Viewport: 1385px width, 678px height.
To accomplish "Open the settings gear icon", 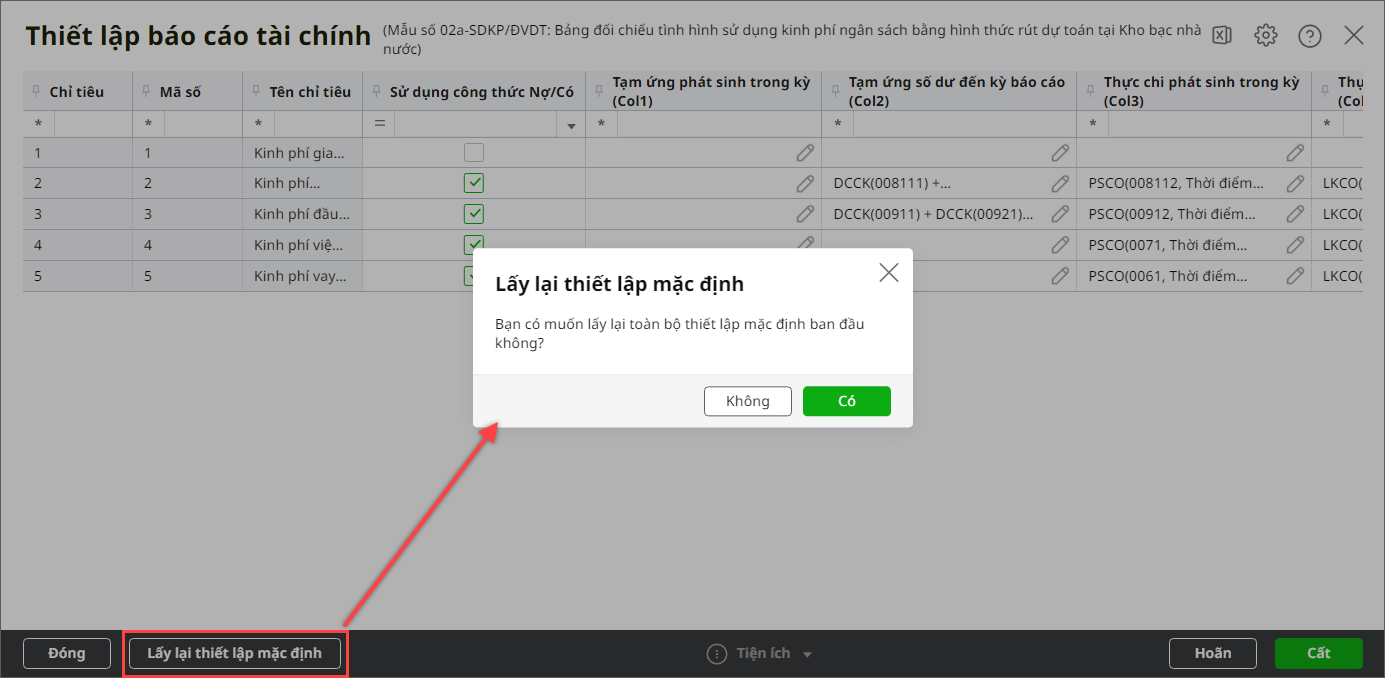I will pyautogui.click(x=1266, y=36).
